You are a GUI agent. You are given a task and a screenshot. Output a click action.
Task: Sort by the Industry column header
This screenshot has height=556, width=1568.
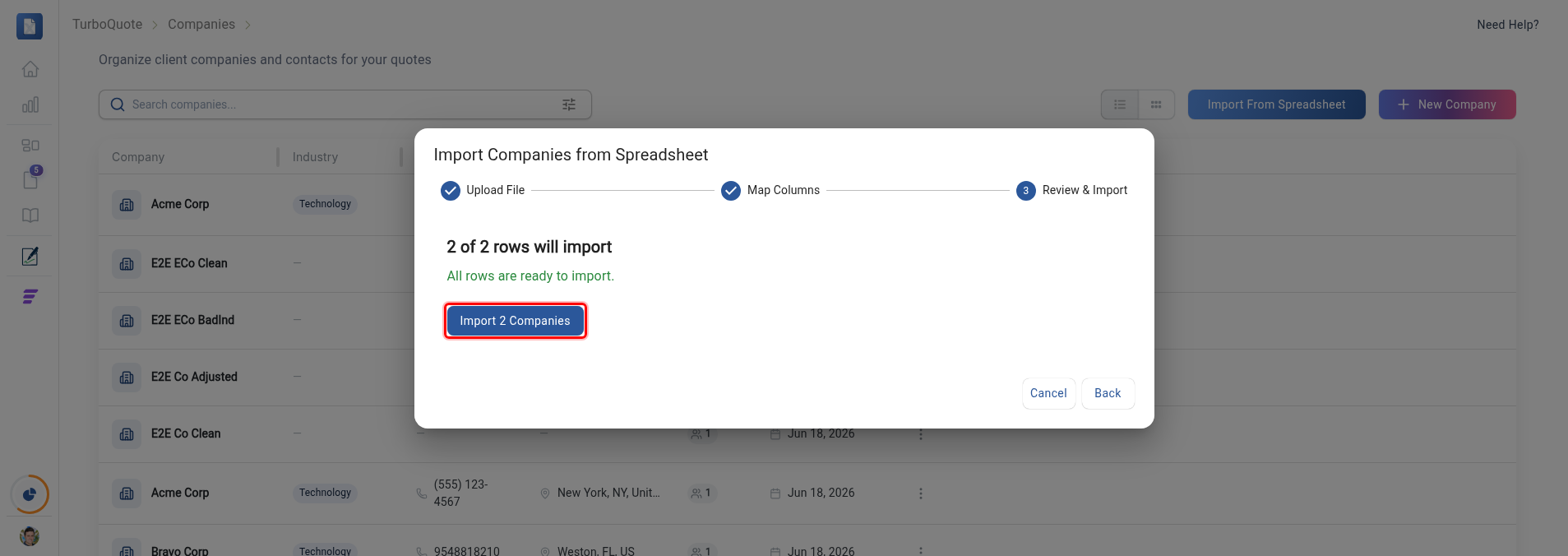[315, 157]
